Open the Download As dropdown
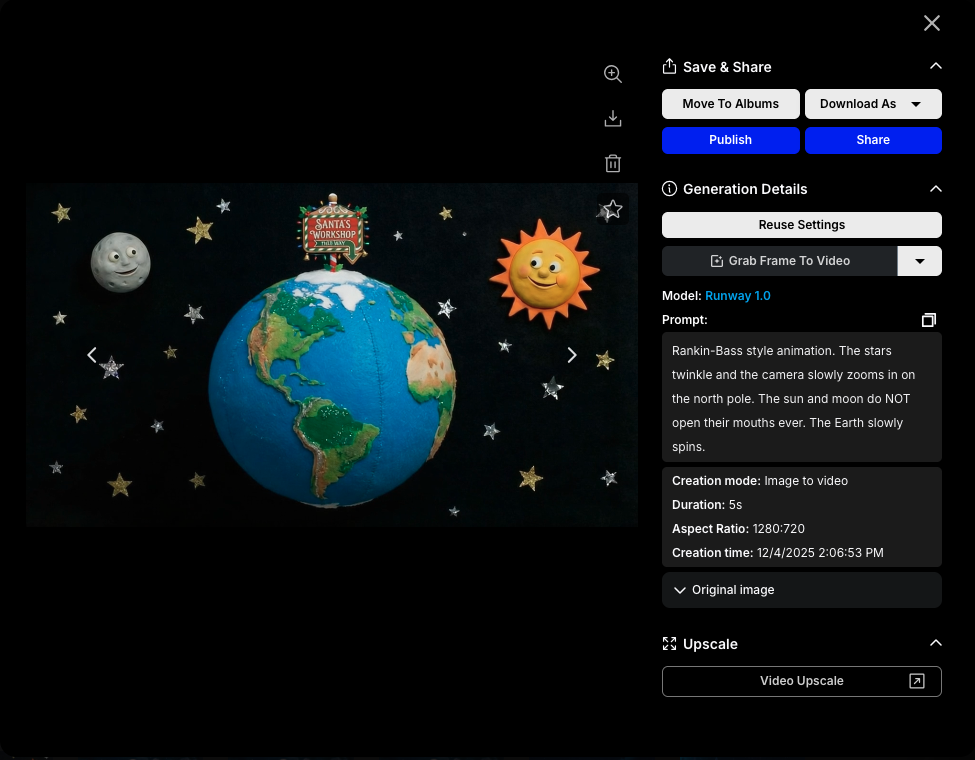The image size is (975, 760). (873, 104)
